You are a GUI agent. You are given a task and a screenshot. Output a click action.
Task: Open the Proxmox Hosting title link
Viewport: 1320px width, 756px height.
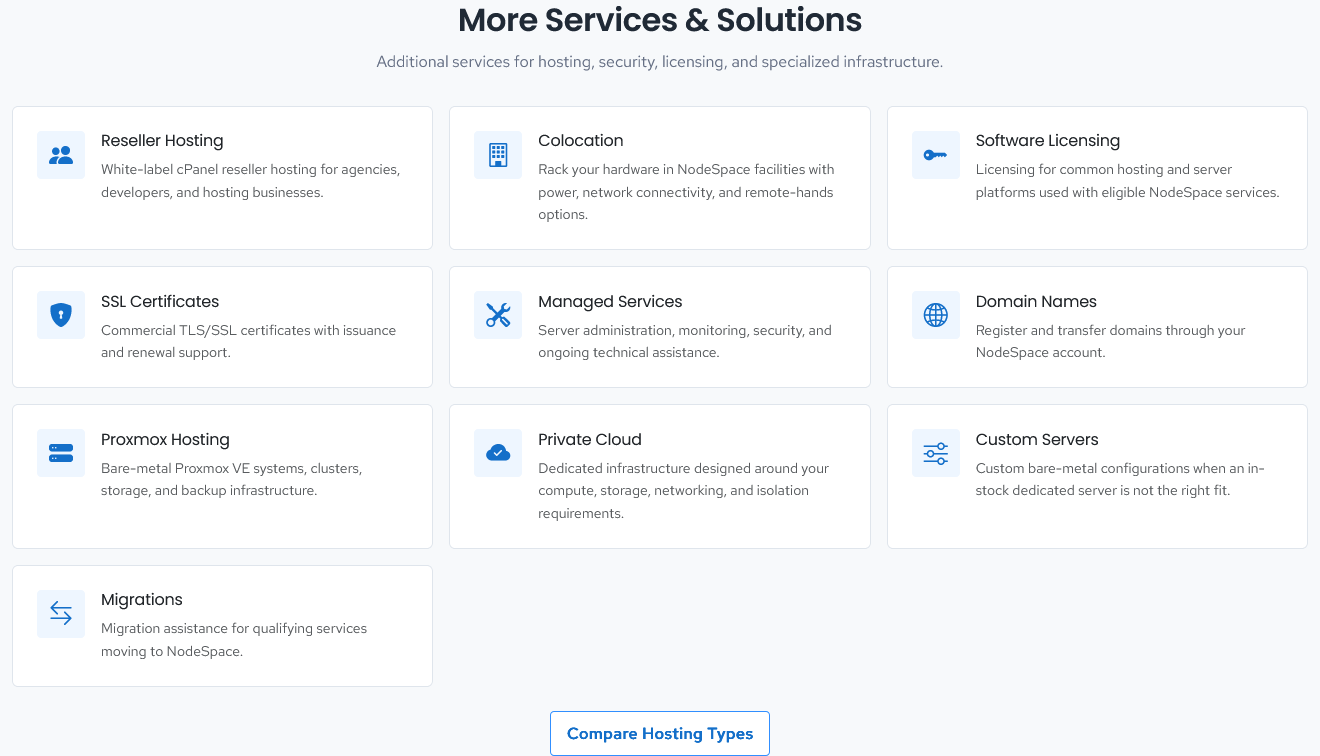coord(165,439)
